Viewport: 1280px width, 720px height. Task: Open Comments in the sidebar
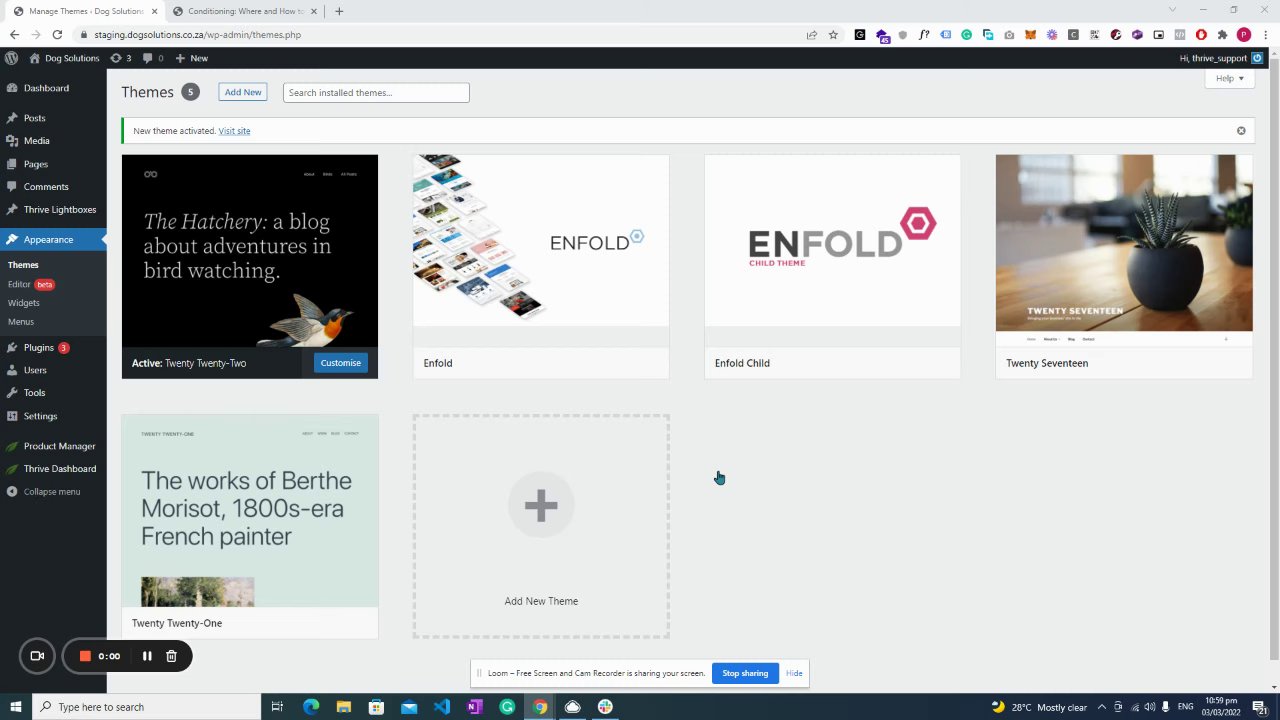click(45, 187)
